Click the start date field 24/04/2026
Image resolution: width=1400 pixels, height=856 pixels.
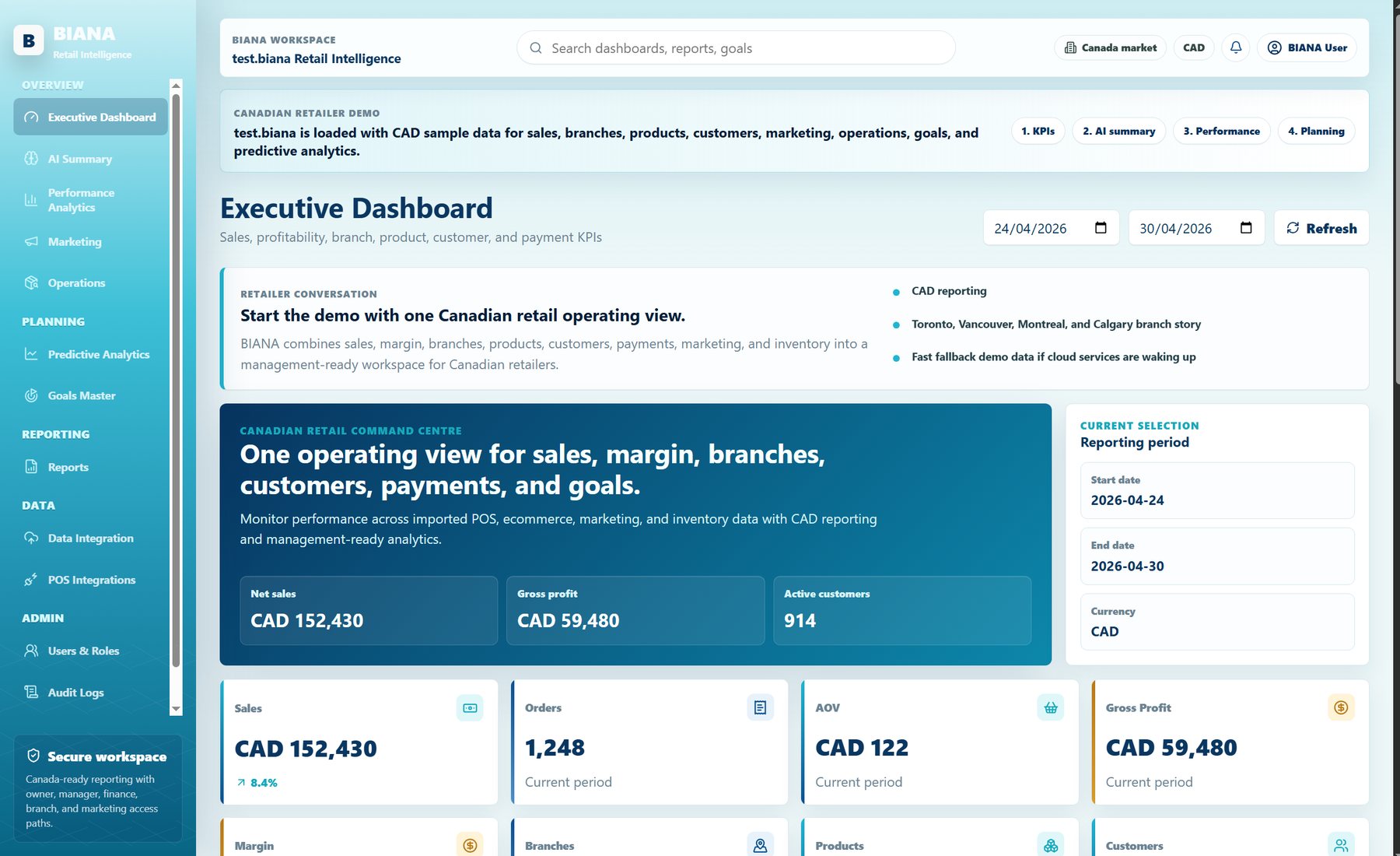click(x=1051, y=228)
